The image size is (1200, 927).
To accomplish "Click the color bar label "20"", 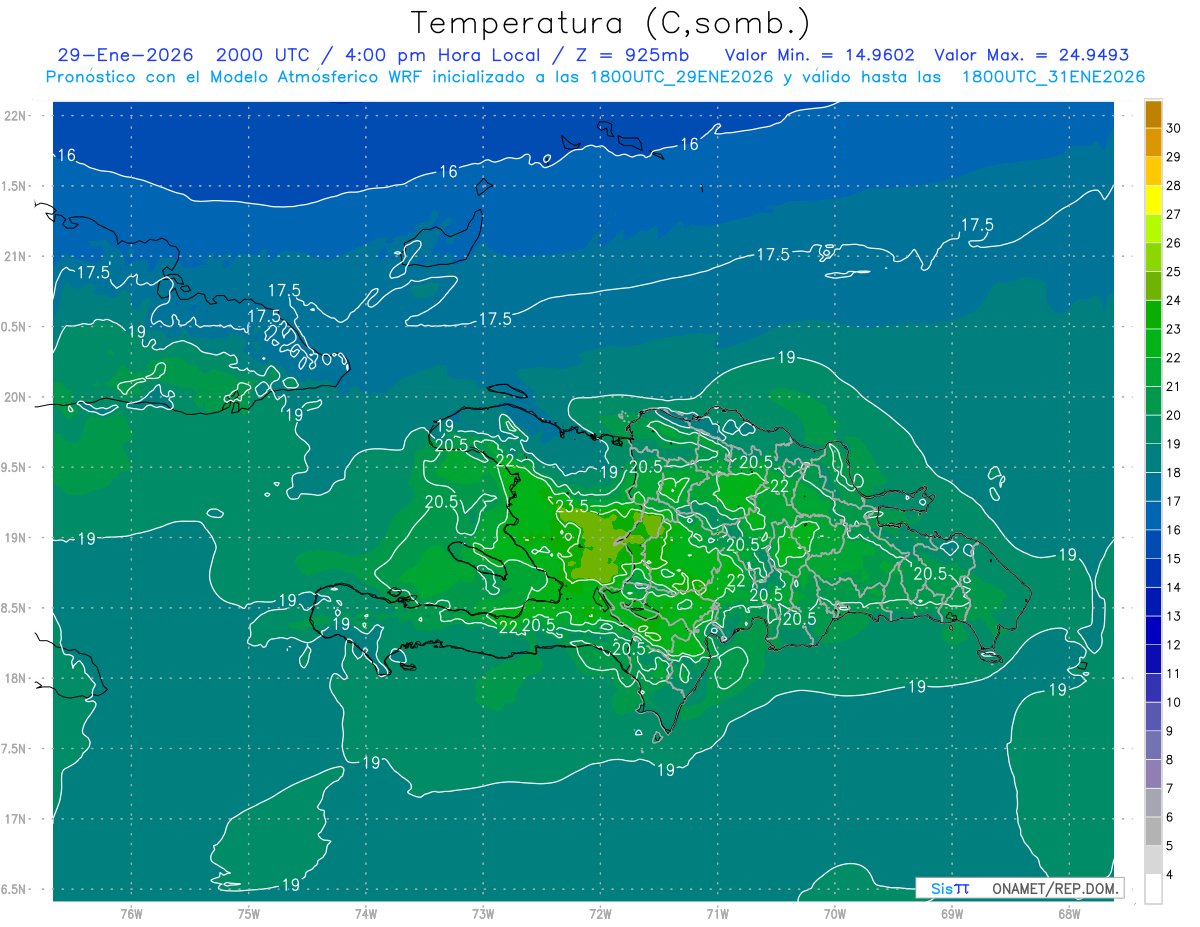I will coord(1174,415).
